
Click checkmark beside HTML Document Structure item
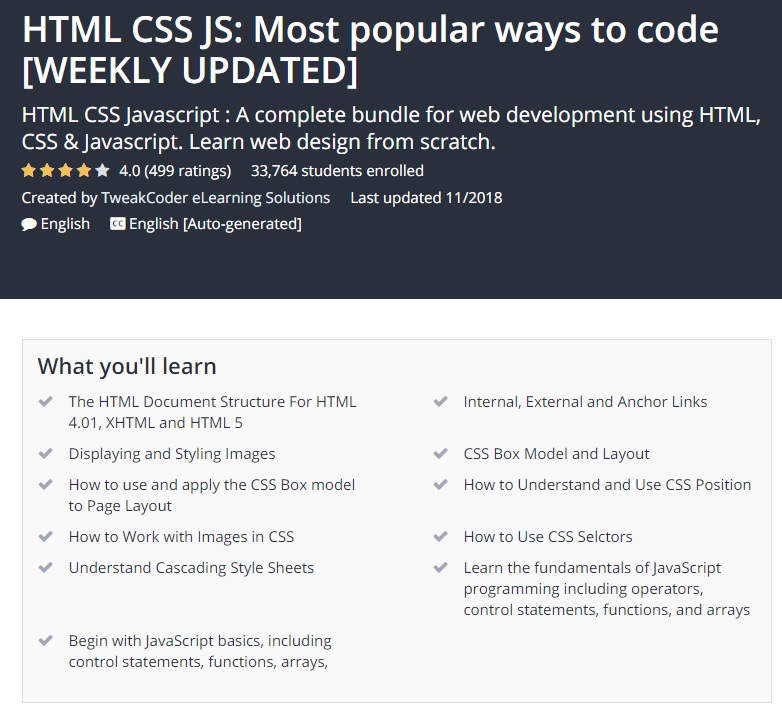tap(46, 401)
